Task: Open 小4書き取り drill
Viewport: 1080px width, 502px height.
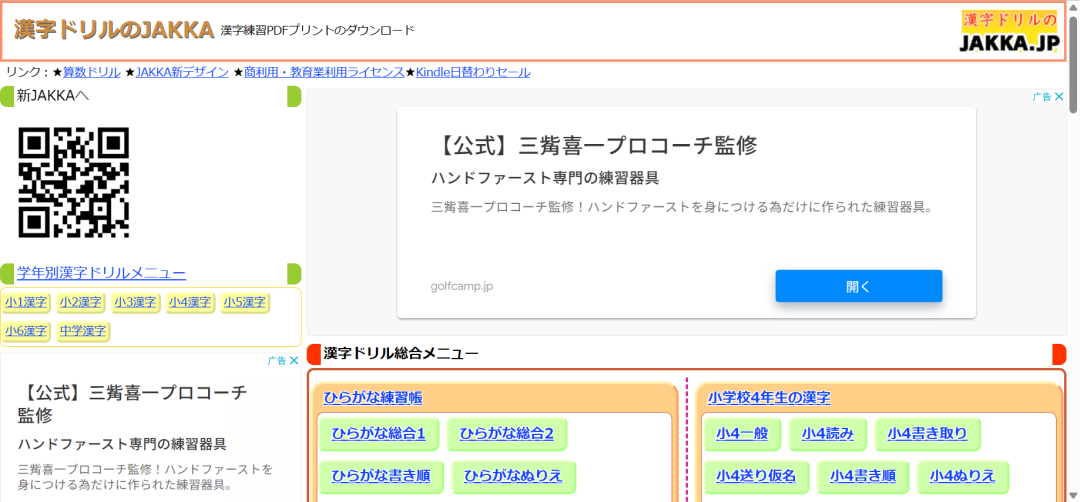Action: click(x=927, y=434)
